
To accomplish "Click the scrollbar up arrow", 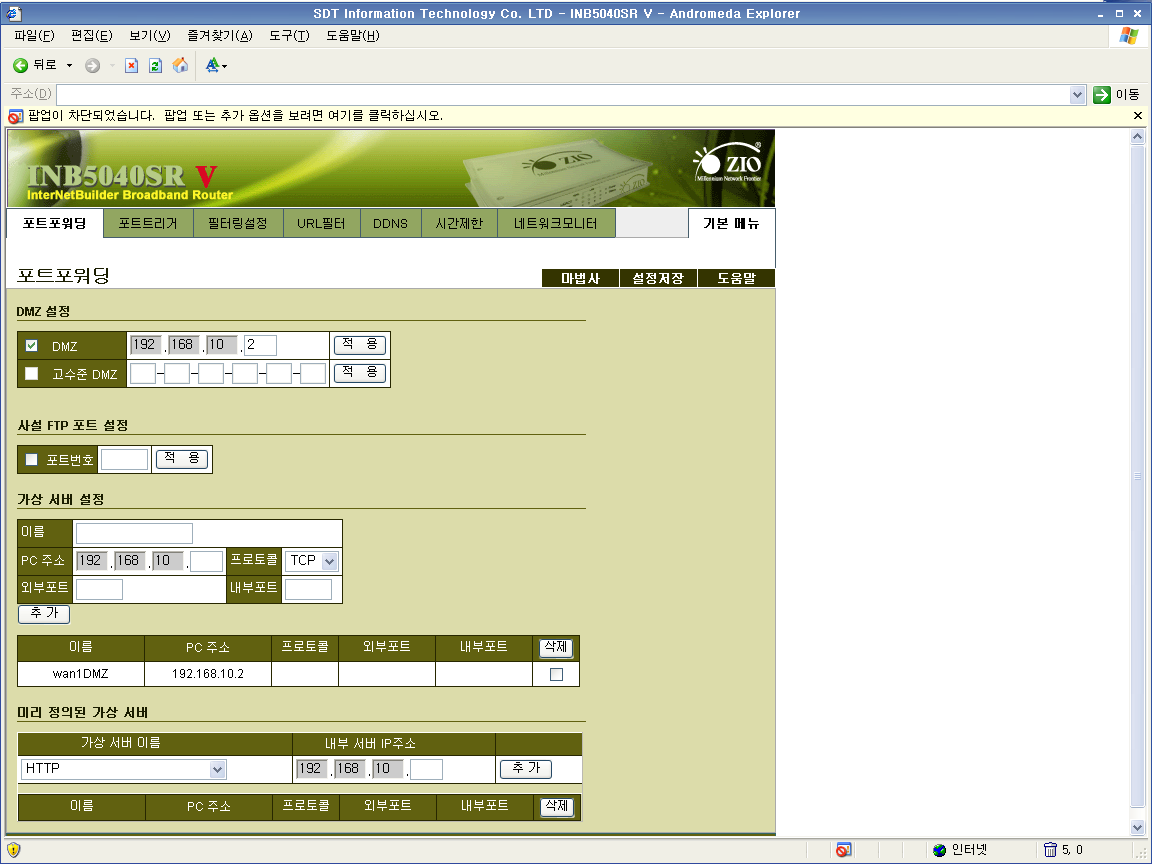I will click(1137, 137).
